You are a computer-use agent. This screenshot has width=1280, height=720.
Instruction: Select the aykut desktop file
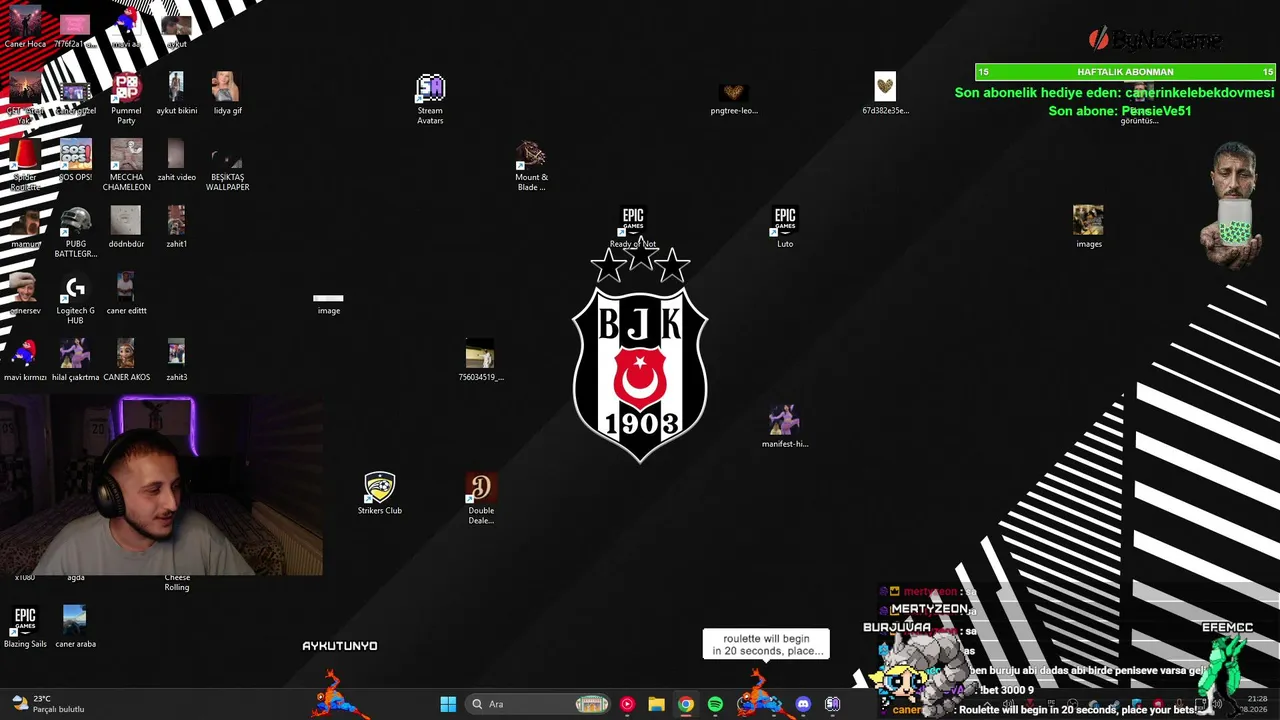[177, 30]
